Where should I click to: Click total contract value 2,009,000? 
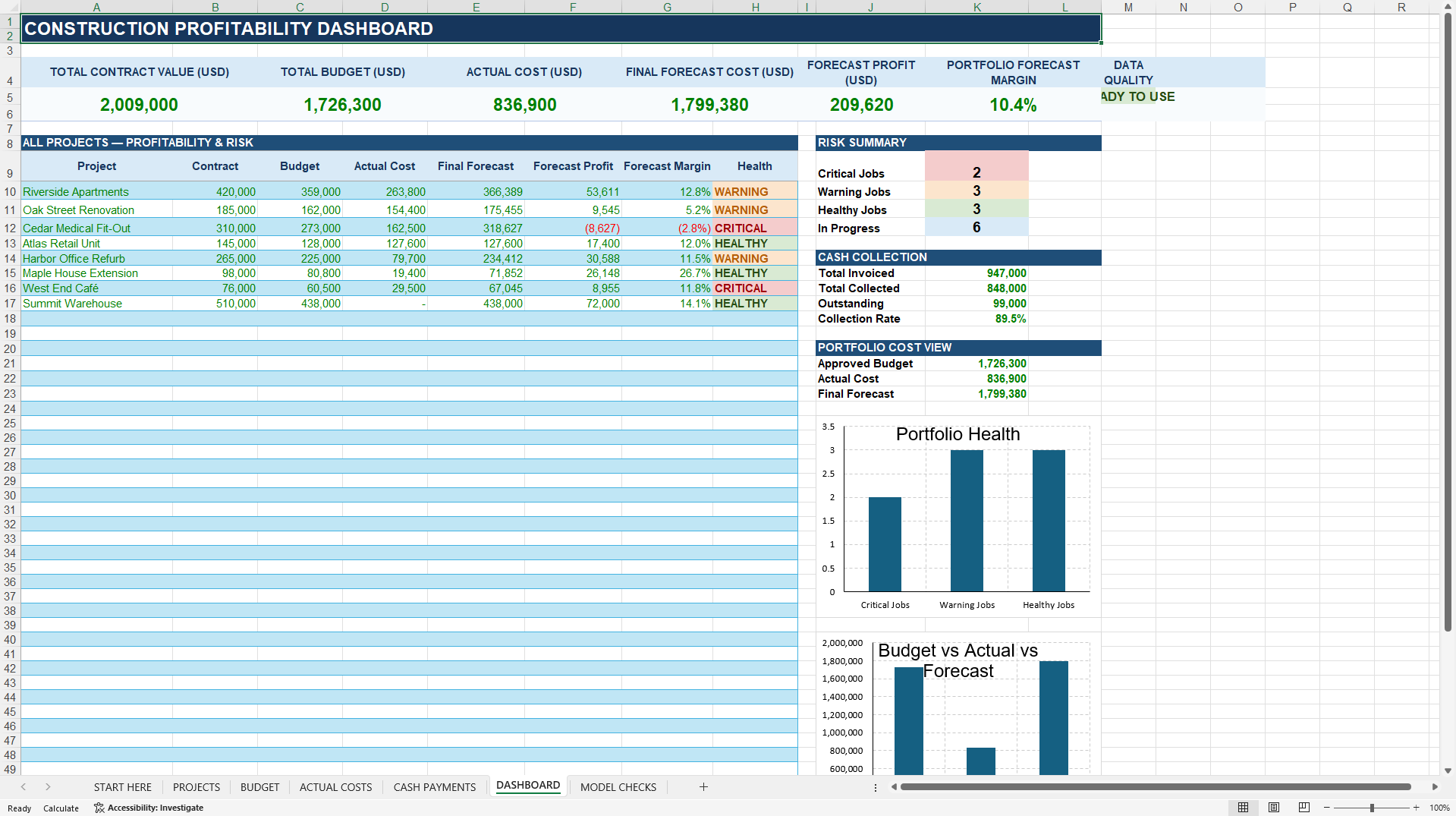139,105
